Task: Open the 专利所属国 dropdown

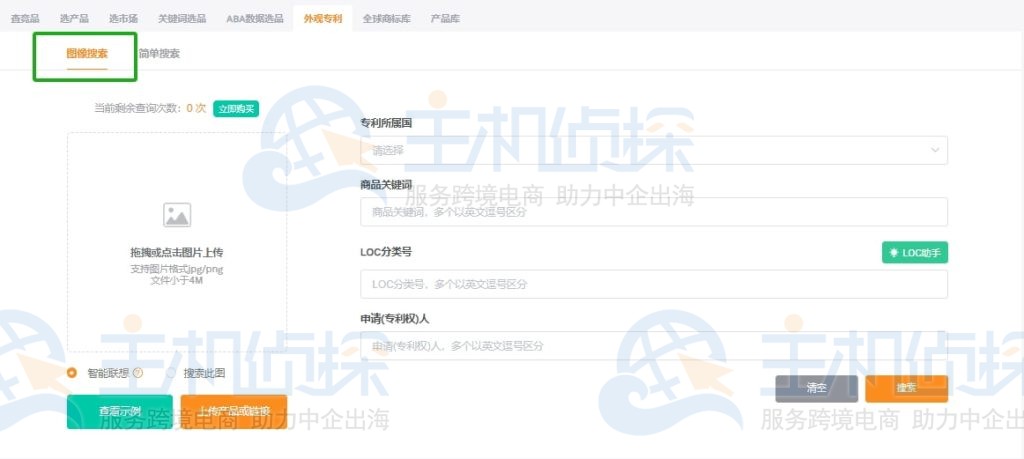Action: click(654, 150)
